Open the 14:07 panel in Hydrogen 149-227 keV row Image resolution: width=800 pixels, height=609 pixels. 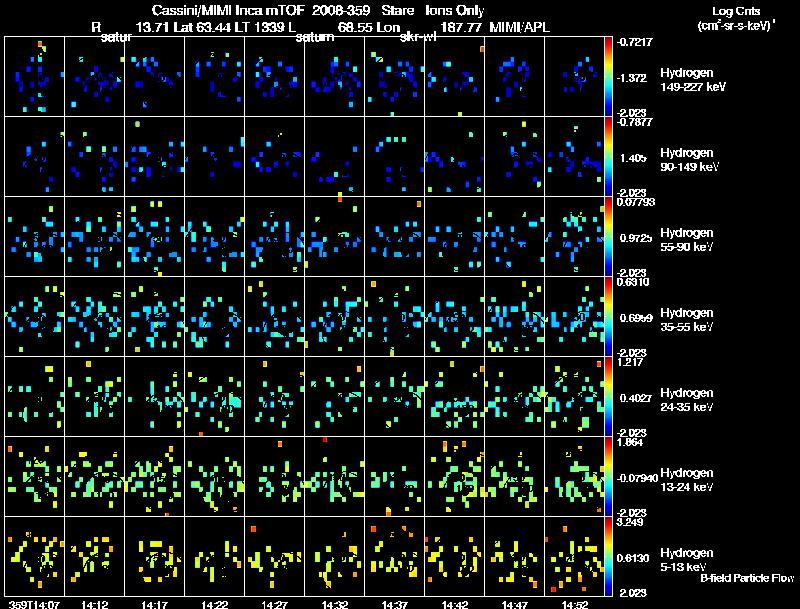(35, 77)
